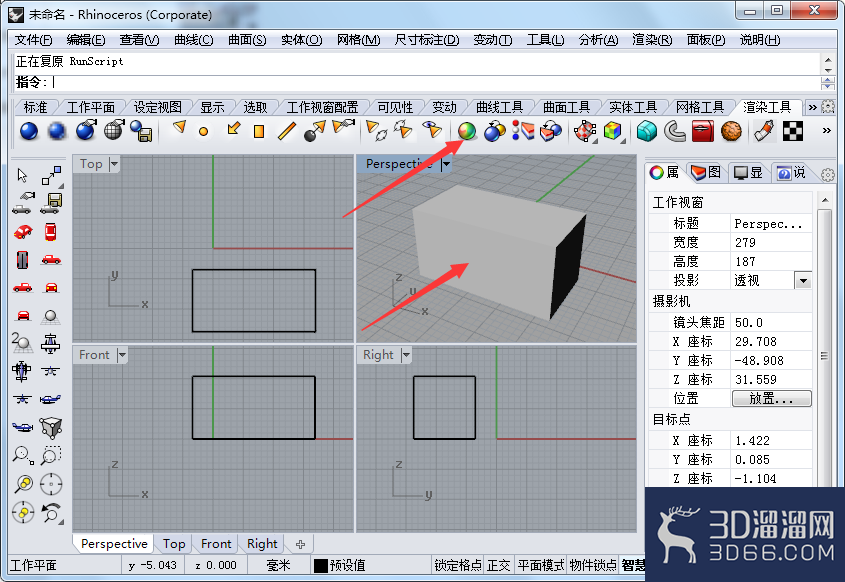The image size is (845, 582).
Task: Click the black sphere with spotlight icon
Action: 315,131
